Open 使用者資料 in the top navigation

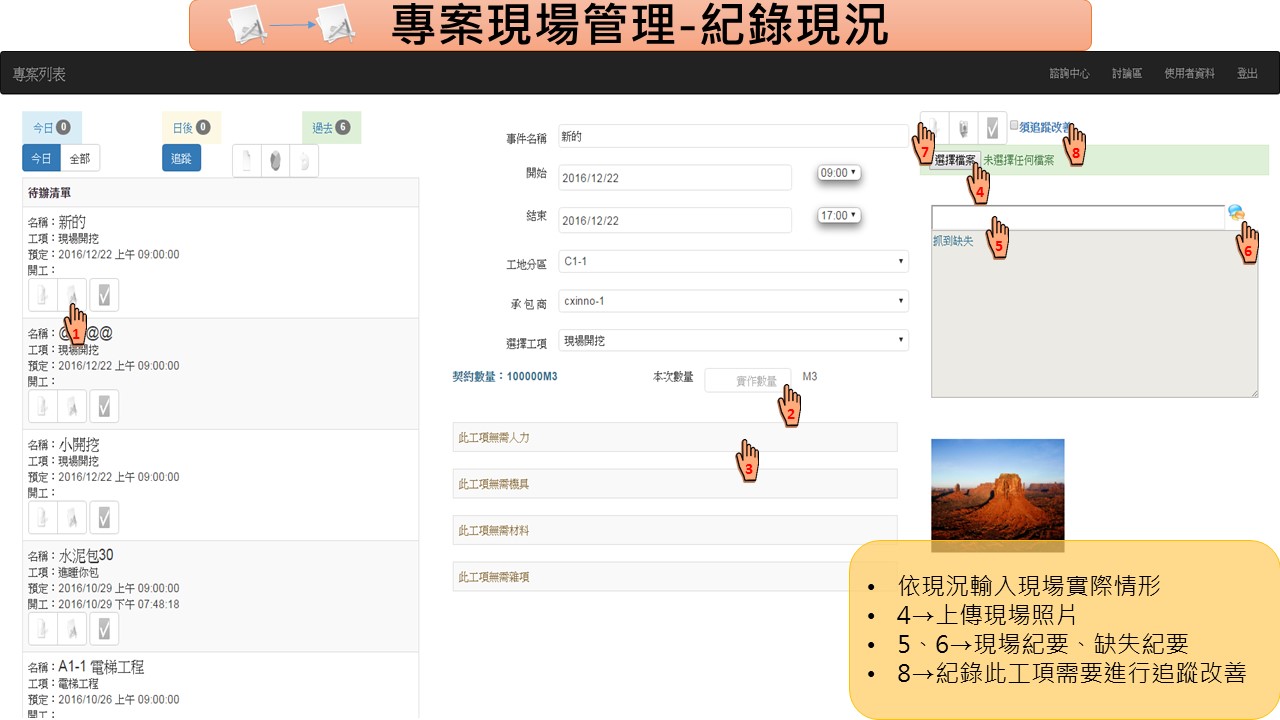pyautogui.click(x=1189, y=74)
